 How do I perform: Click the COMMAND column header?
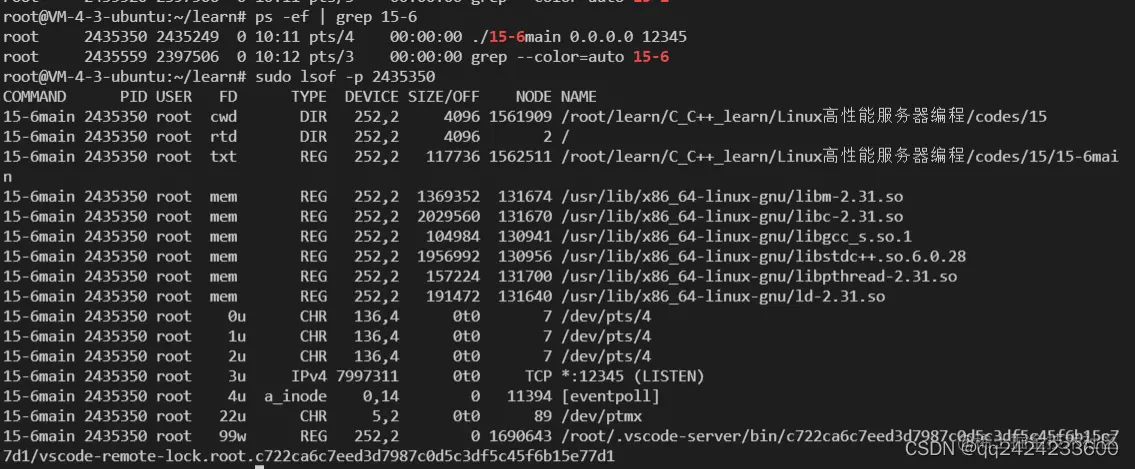click(x=35, y=97)
